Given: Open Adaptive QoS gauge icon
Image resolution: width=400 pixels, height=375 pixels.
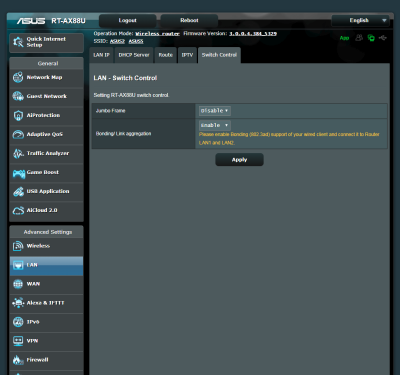Looking at the screenshot, I should pos(18,134).
